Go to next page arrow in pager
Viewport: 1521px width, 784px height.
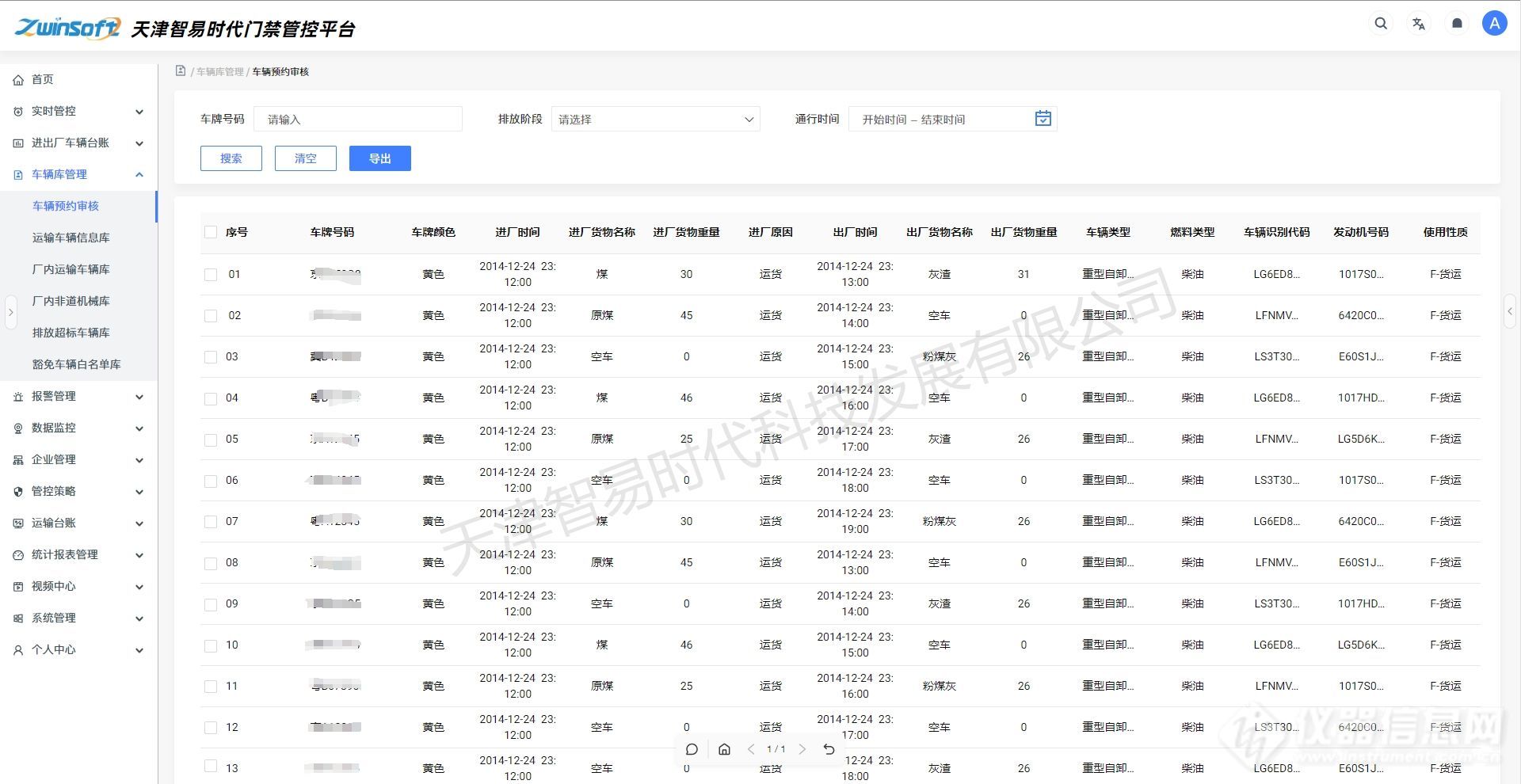[x=802, y=749]
